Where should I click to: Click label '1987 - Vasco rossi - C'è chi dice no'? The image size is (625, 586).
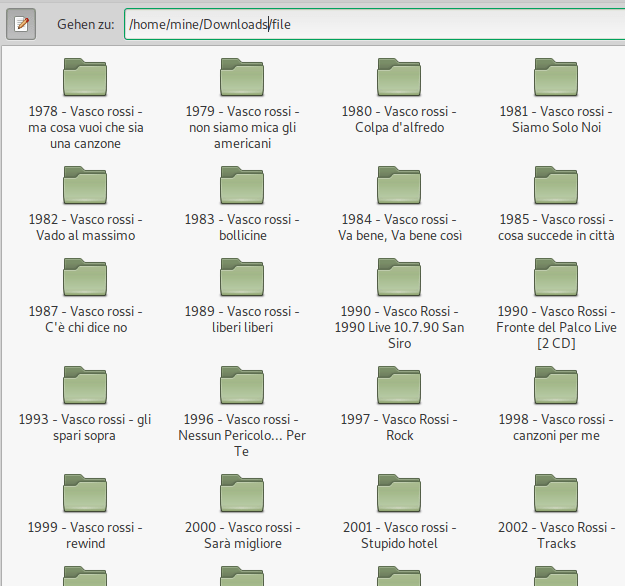[85, 319]
